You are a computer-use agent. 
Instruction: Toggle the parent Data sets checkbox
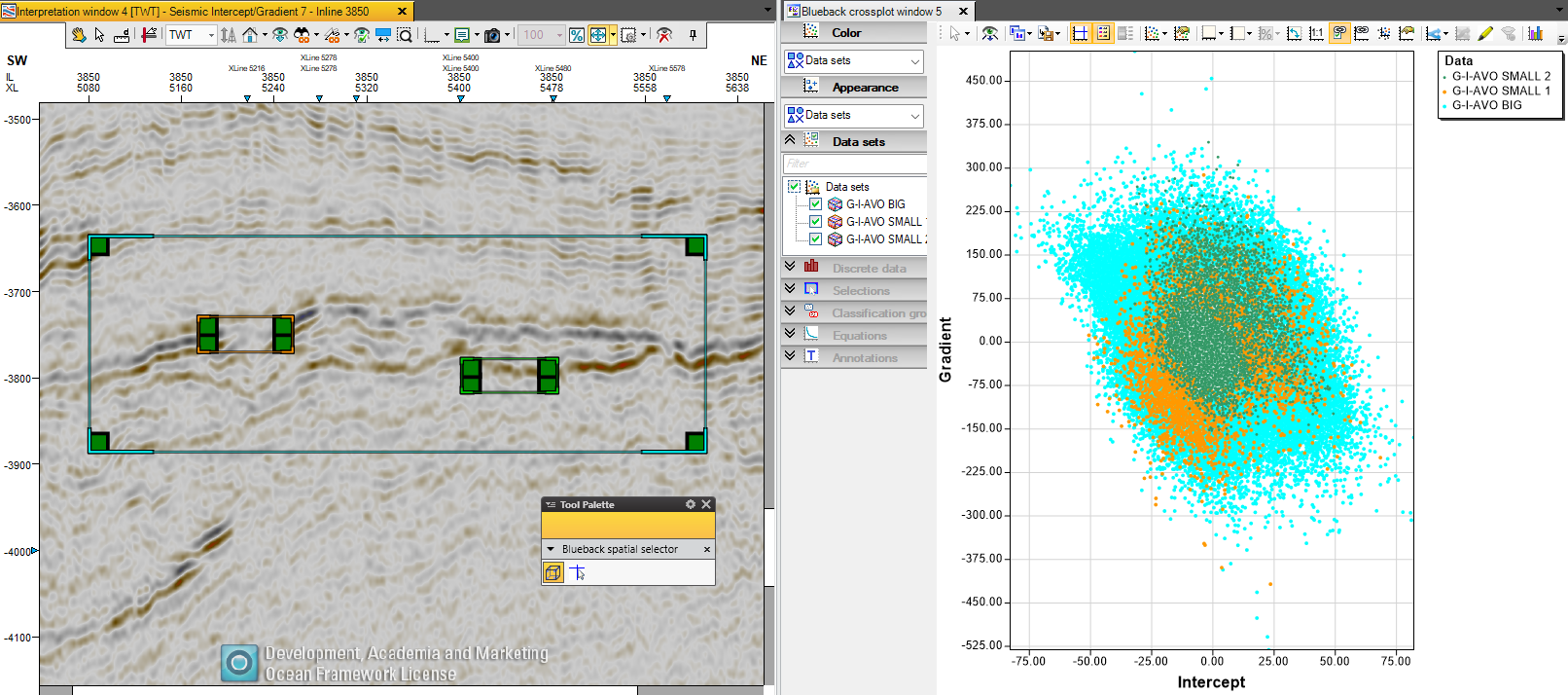pos(794,187)
